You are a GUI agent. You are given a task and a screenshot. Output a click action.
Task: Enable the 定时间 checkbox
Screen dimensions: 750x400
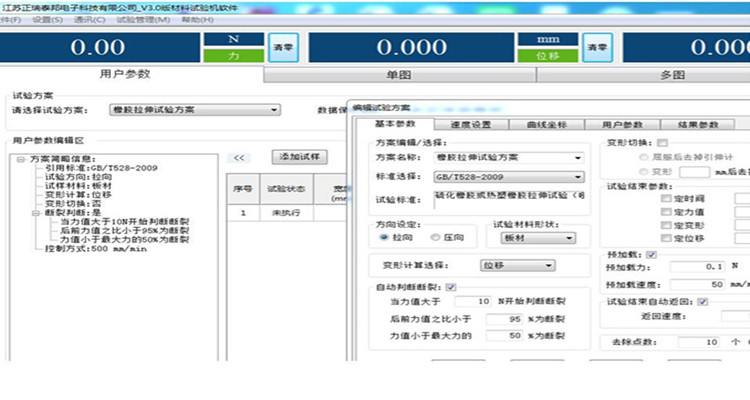[667, 199]
